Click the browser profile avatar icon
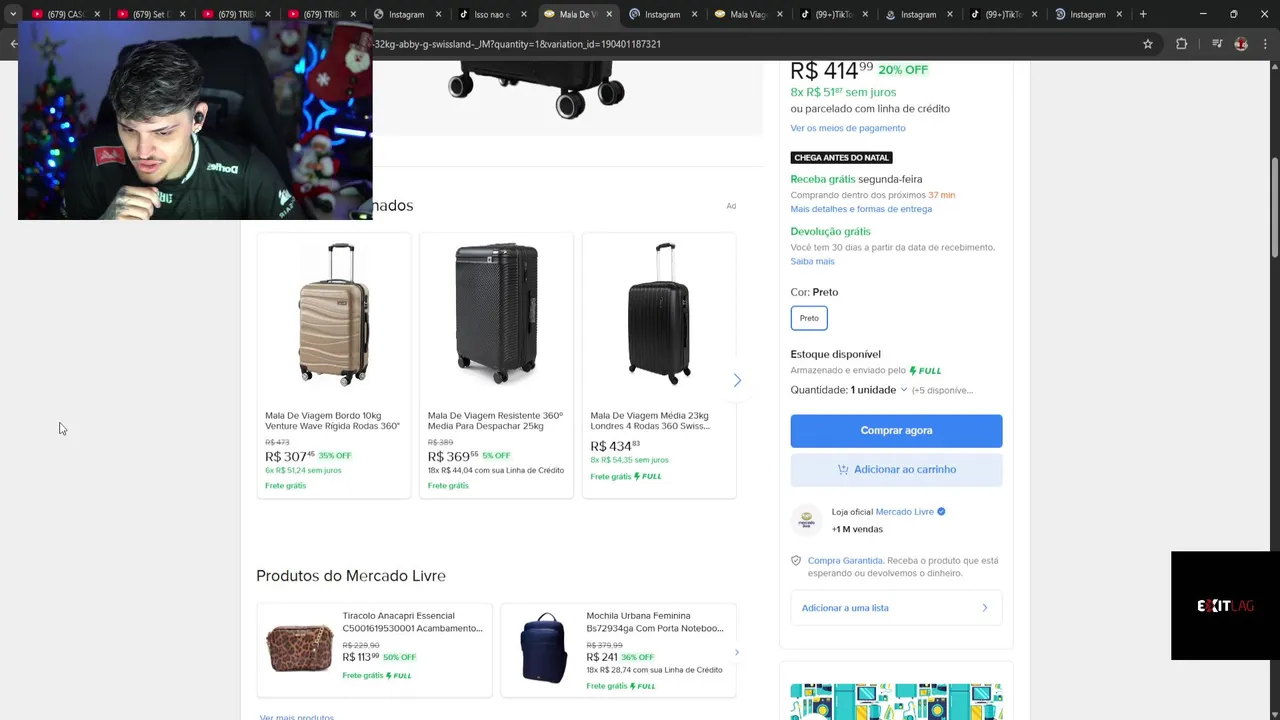1280x720 pixels. click(1241, 44)
